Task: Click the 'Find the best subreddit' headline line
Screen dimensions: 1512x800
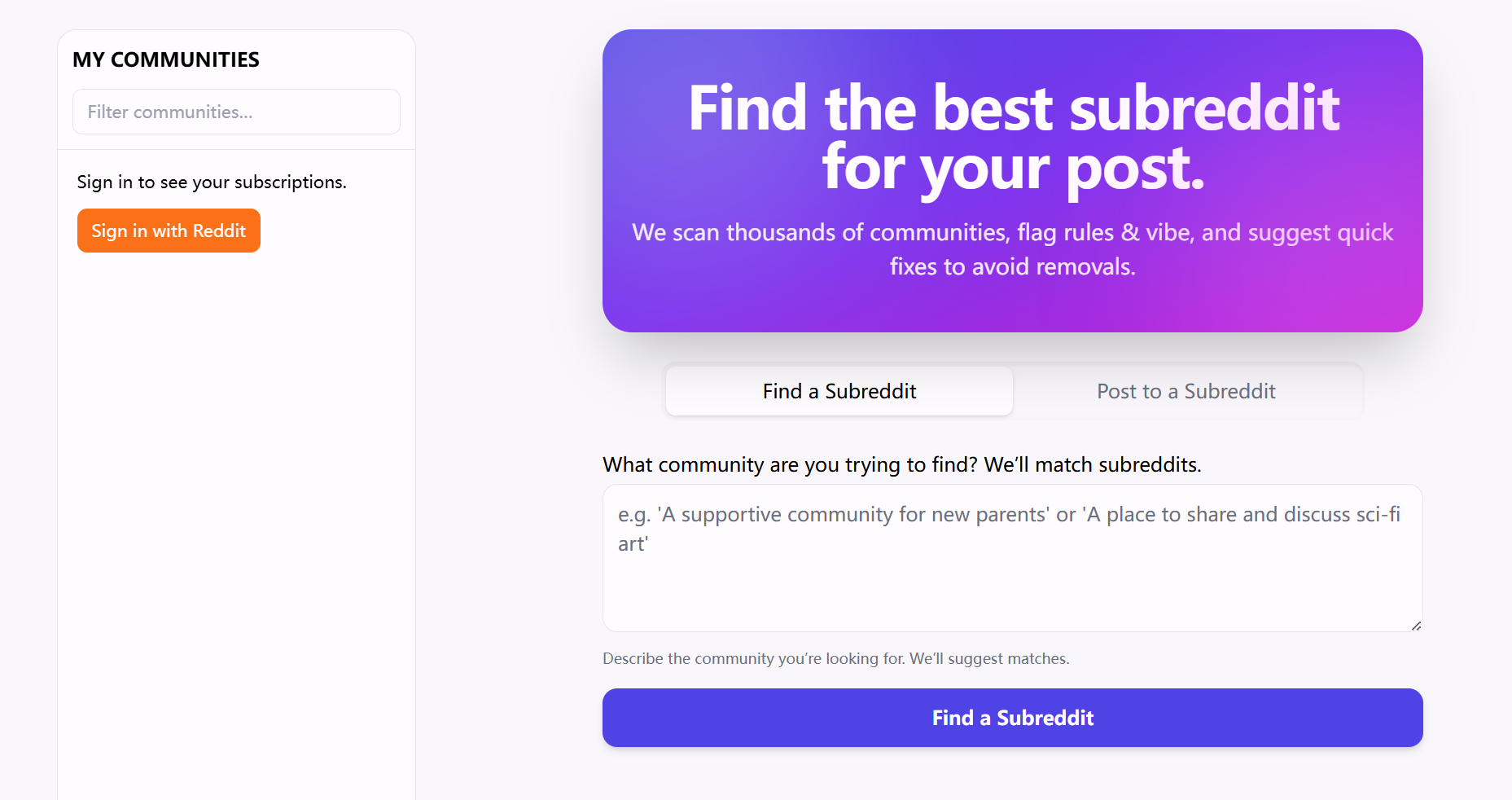Action: [1014, 108]
